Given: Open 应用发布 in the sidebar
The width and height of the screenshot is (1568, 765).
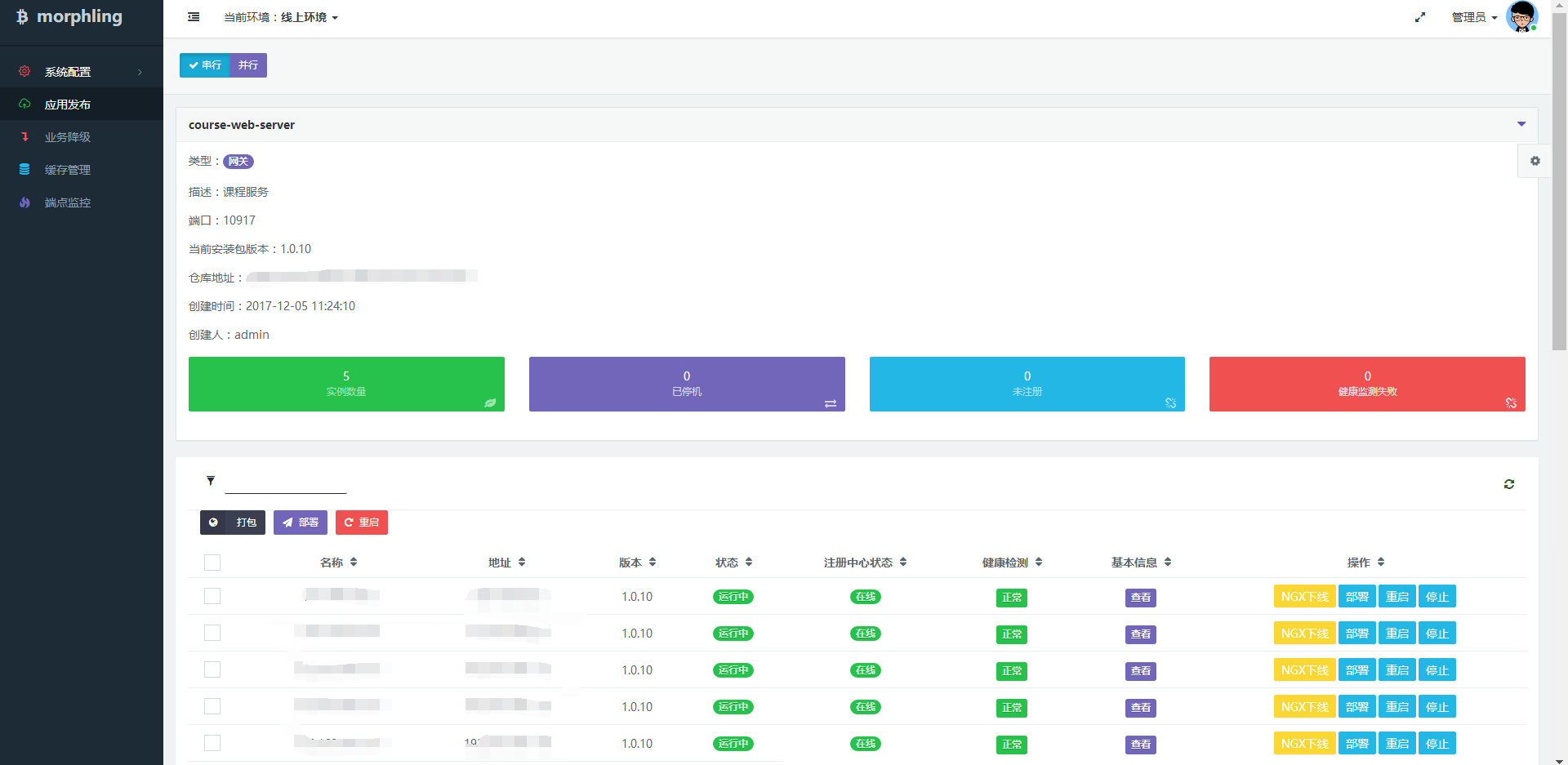Looking at the screenshot, I should coord(82,105).
